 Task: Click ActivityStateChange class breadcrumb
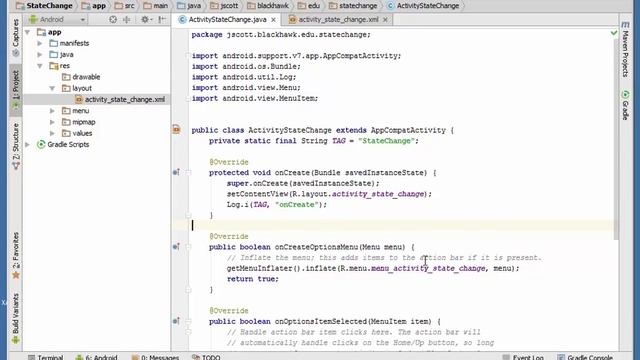coord(423,6)
